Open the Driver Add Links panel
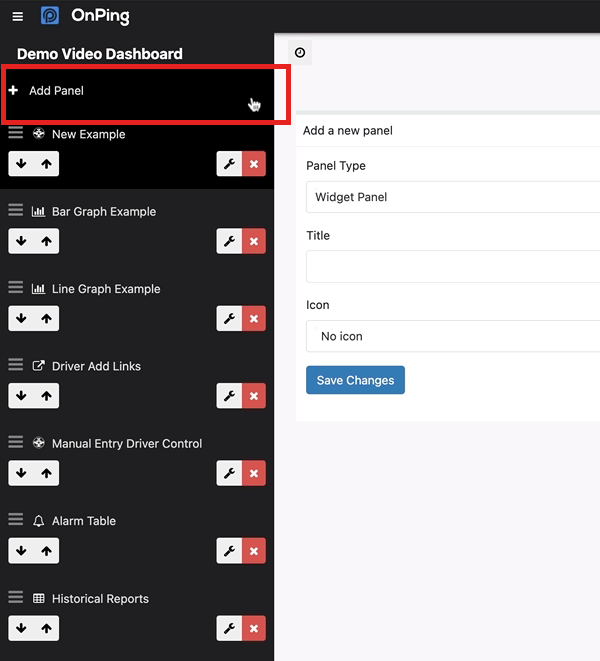 point(96,366)
